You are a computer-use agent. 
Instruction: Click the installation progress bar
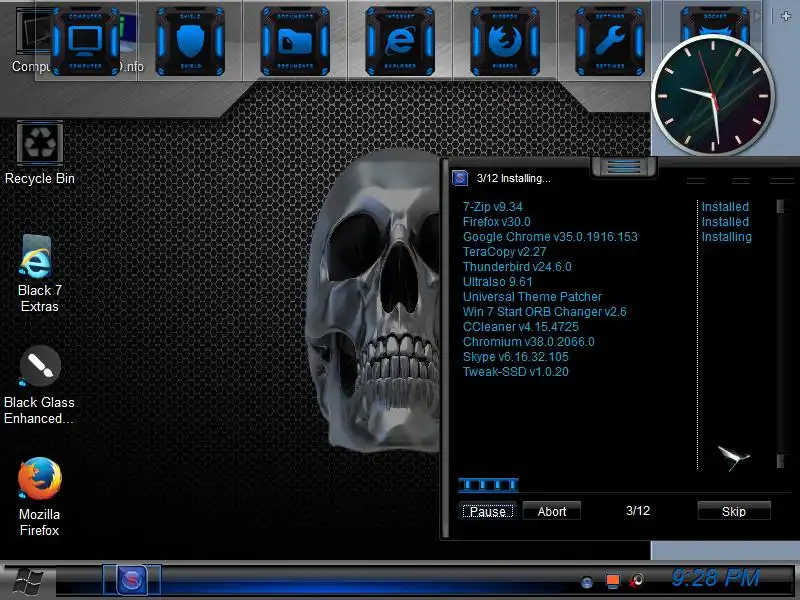[x=488, y=485]
